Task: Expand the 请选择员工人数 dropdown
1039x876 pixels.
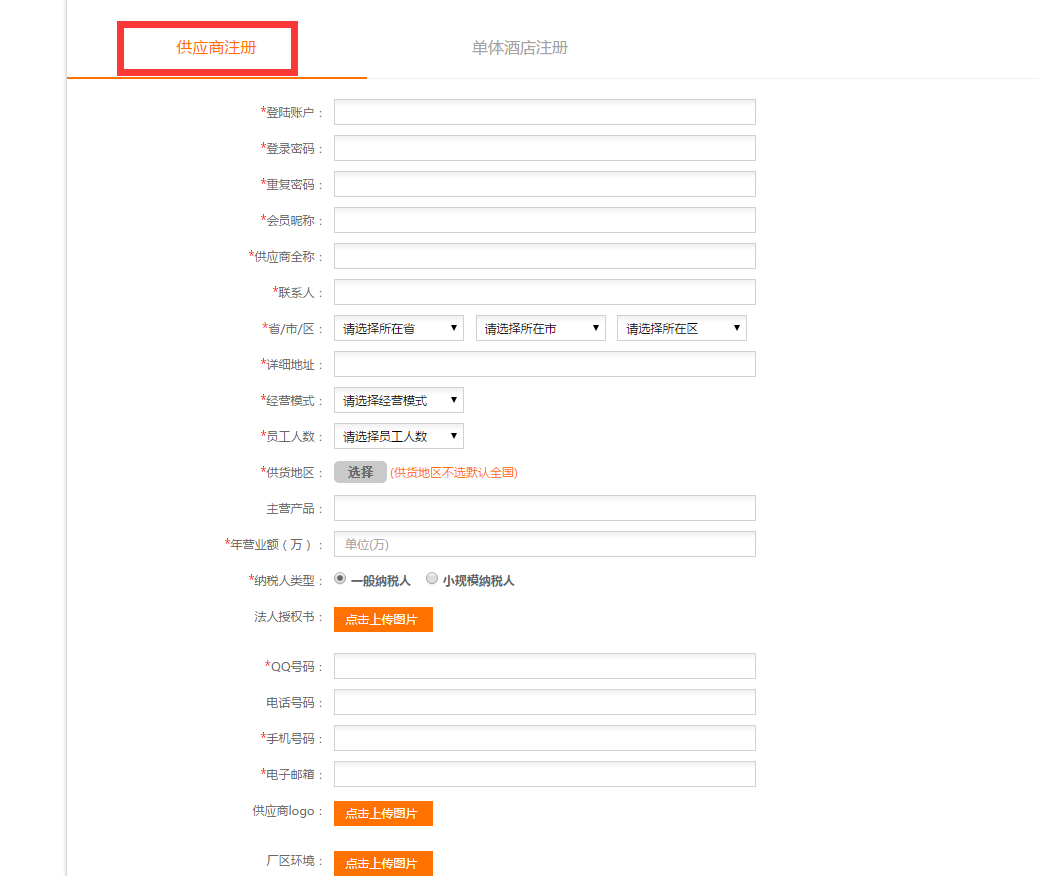Action: [x=398, y=436]
